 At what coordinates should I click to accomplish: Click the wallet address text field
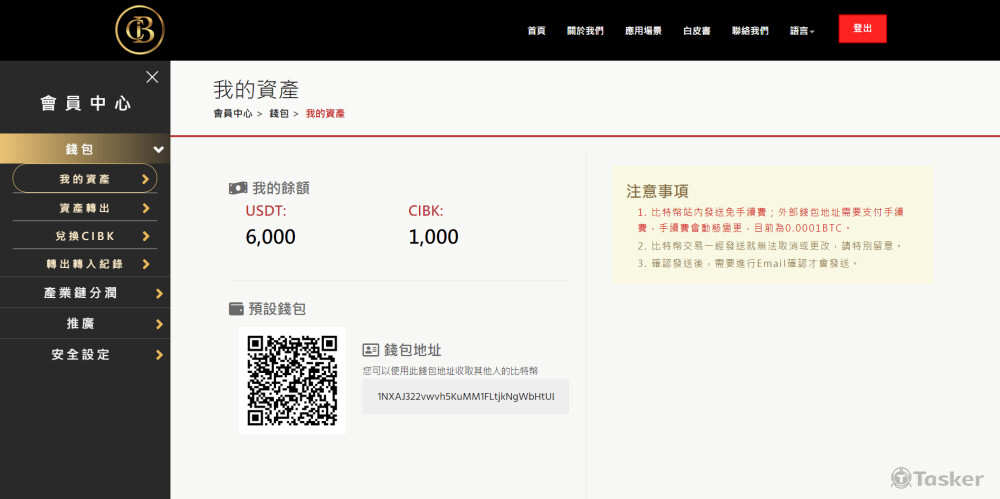coord(465,397)
